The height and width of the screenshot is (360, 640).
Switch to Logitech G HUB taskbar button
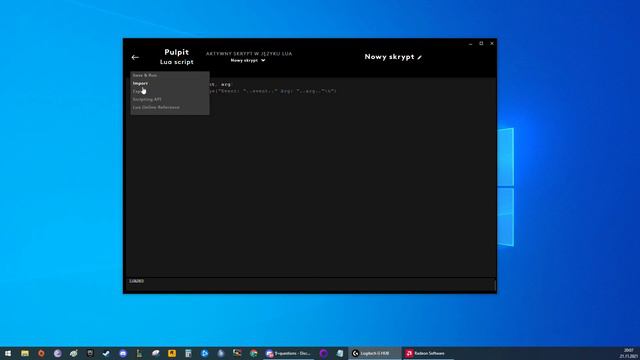pyautogui.click(x=375, y=353)
